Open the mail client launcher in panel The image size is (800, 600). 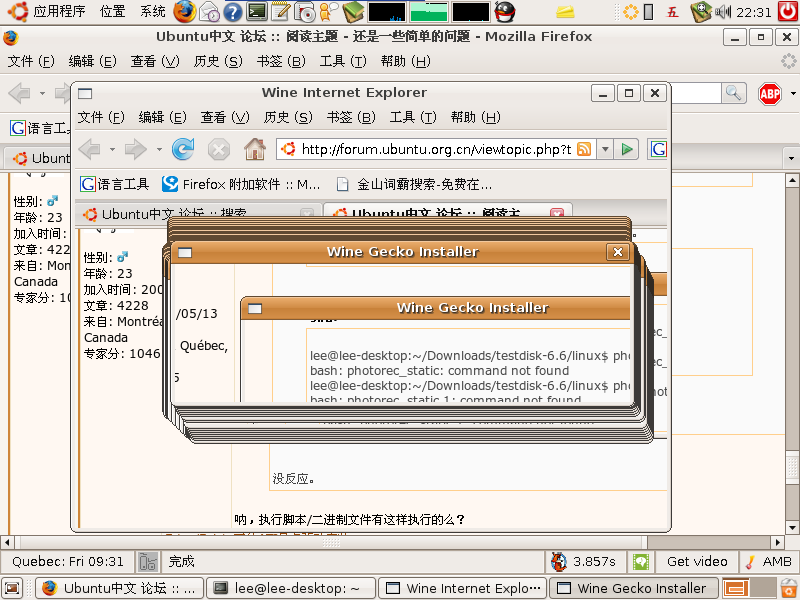tap(209, 11)
